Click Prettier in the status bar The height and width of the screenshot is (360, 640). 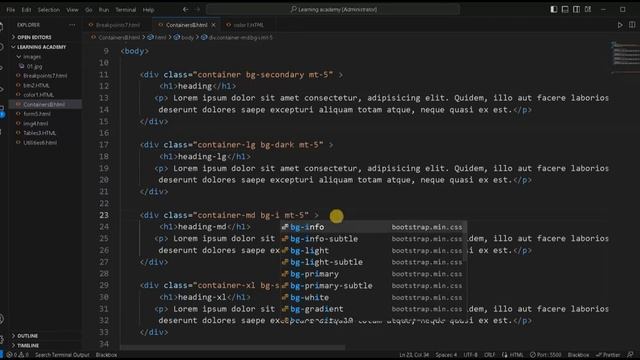pos(608,355)
